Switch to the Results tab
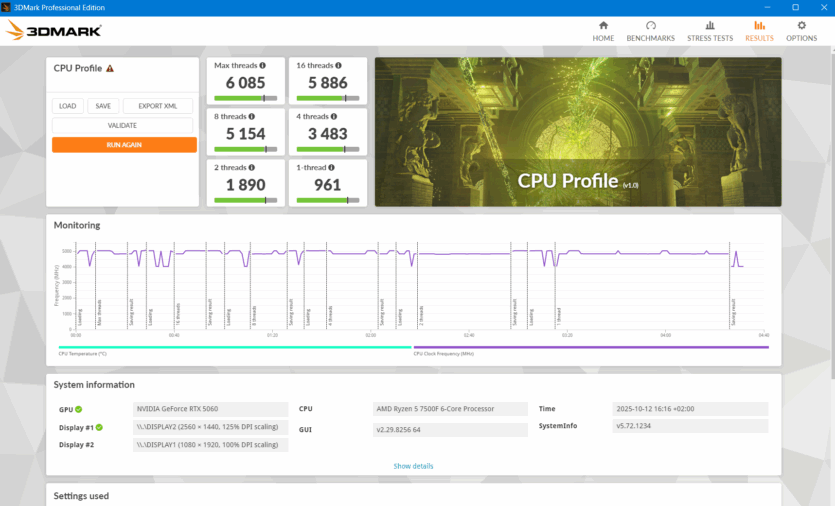This screenshot has height=506, width=835. 759,30
